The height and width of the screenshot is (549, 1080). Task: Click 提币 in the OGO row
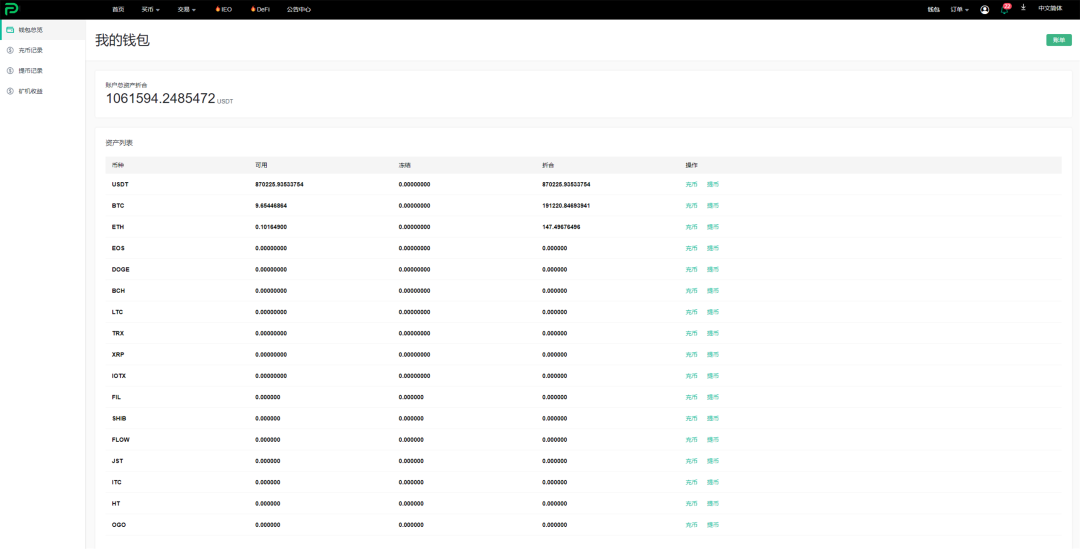point(713,525)
